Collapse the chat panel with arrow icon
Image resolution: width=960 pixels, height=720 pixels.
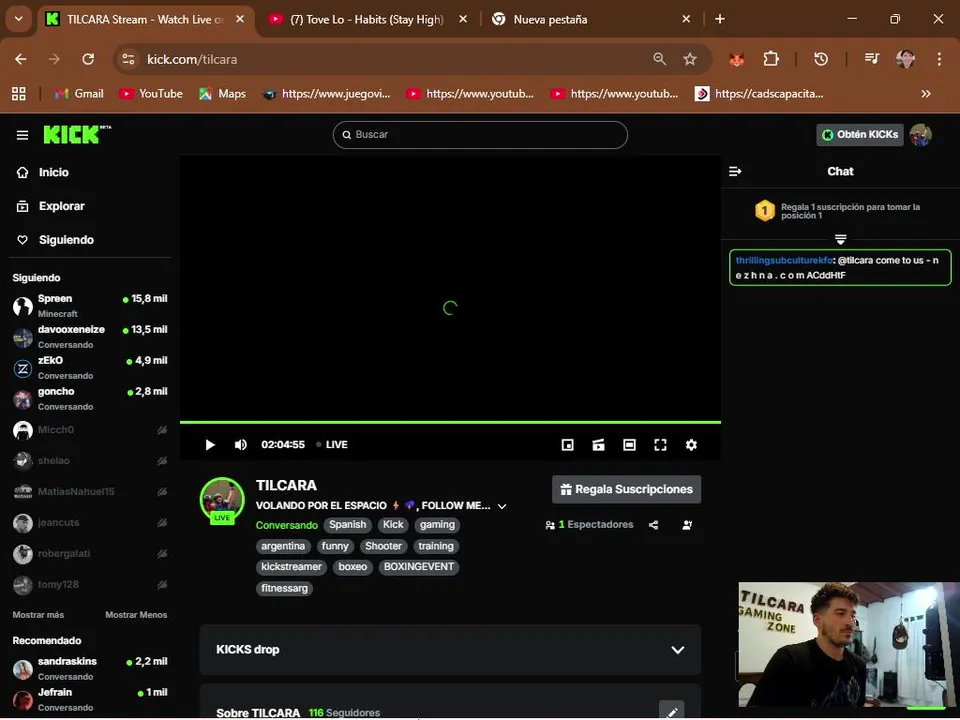point(735,171)
